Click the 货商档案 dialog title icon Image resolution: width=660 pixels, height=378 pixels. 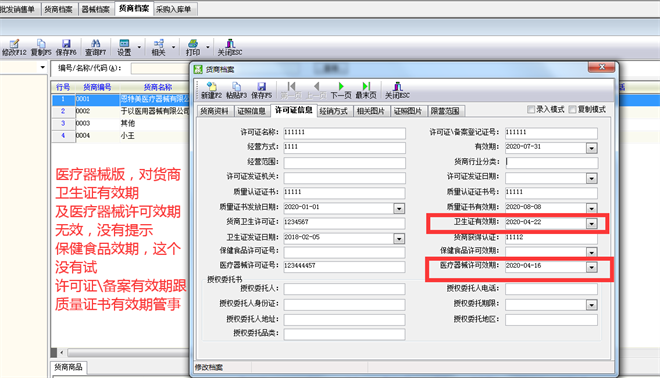[x=198, y=69]
